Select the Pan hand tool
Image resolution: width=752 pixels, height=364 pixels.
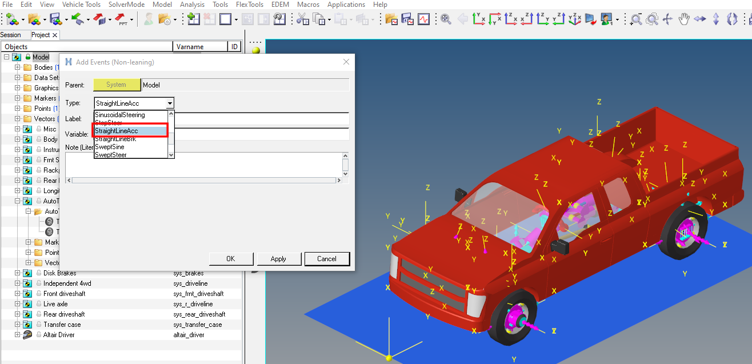[x=684, y=19]
